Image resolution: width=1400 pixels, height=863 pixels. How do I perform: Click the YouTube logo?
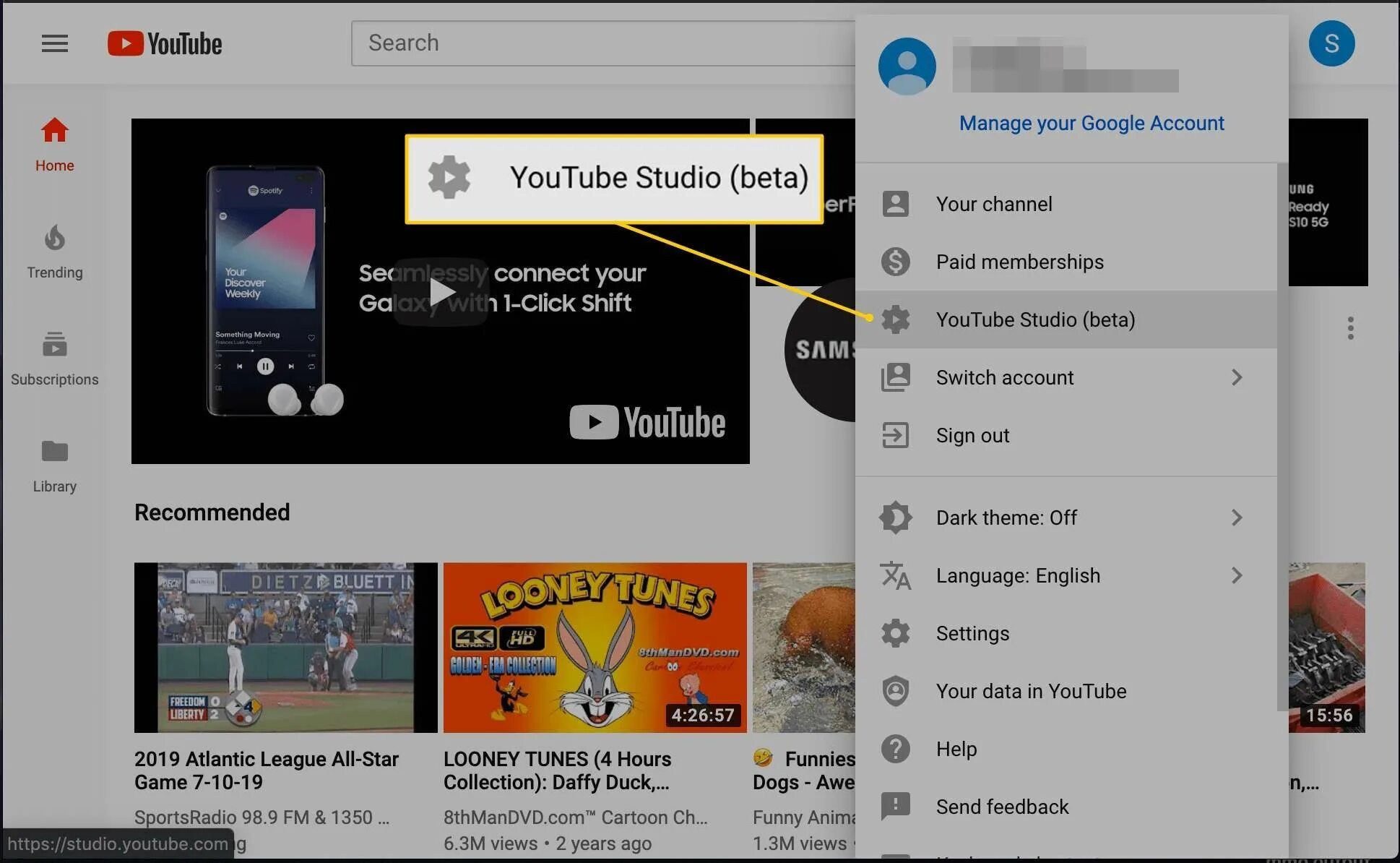pyautogui.click(x=165, y=43)
